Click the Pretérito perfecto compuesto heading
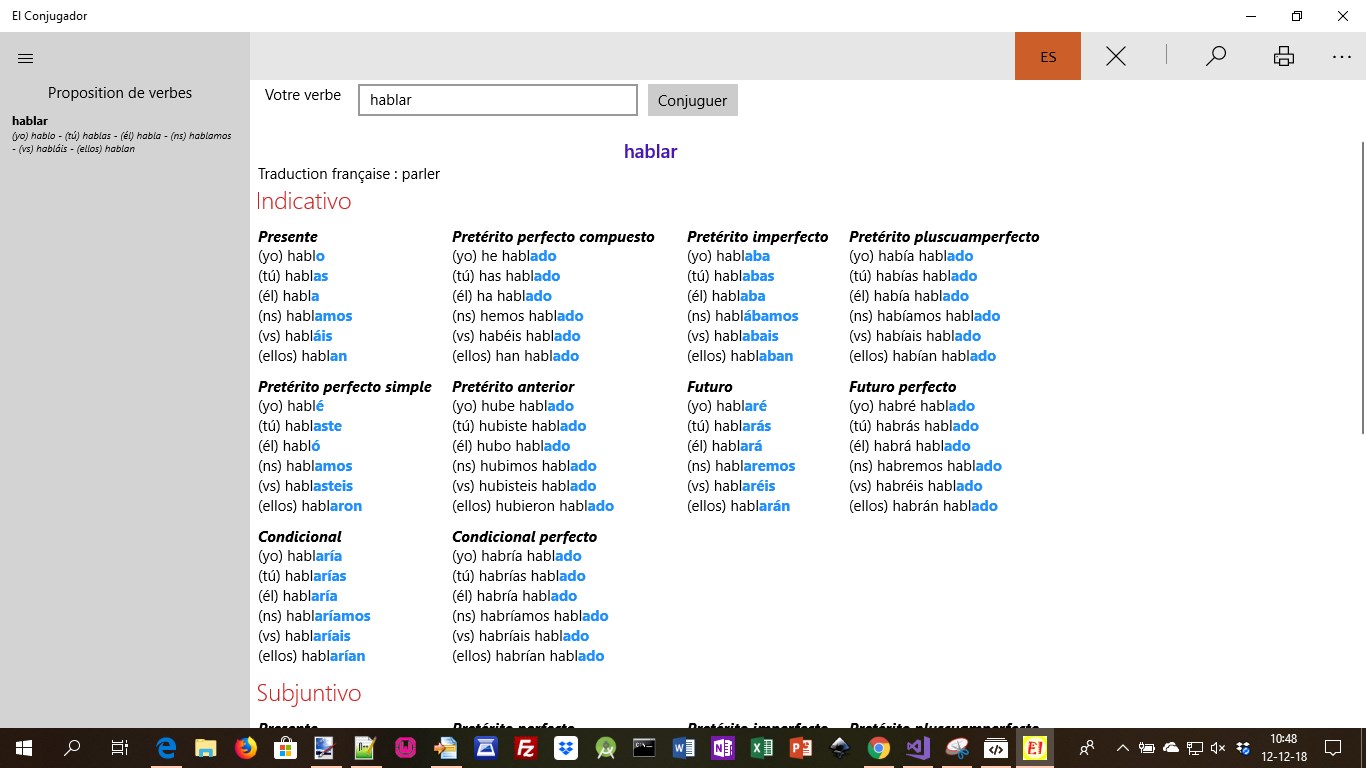 553,237
